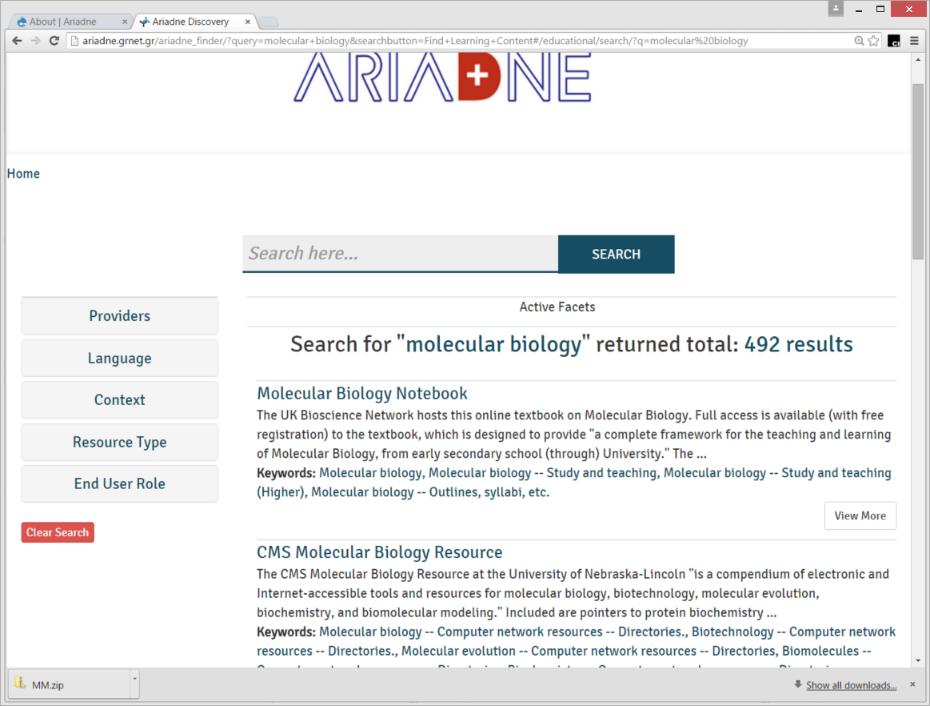The width and height of the screenshot is (930, 706).
Task: Bookmark this page with the star icon
Action: click(874, 40)
